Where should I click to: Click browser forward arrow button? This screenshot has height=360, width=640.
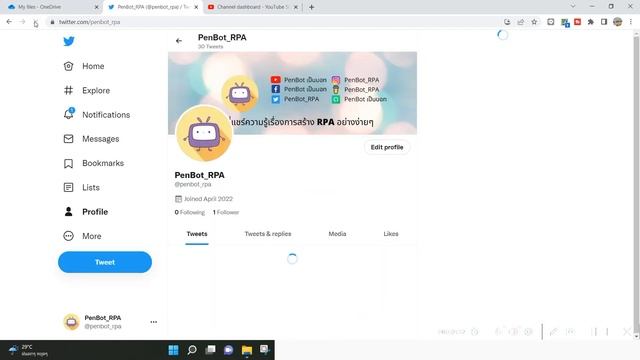click(22, 22)
